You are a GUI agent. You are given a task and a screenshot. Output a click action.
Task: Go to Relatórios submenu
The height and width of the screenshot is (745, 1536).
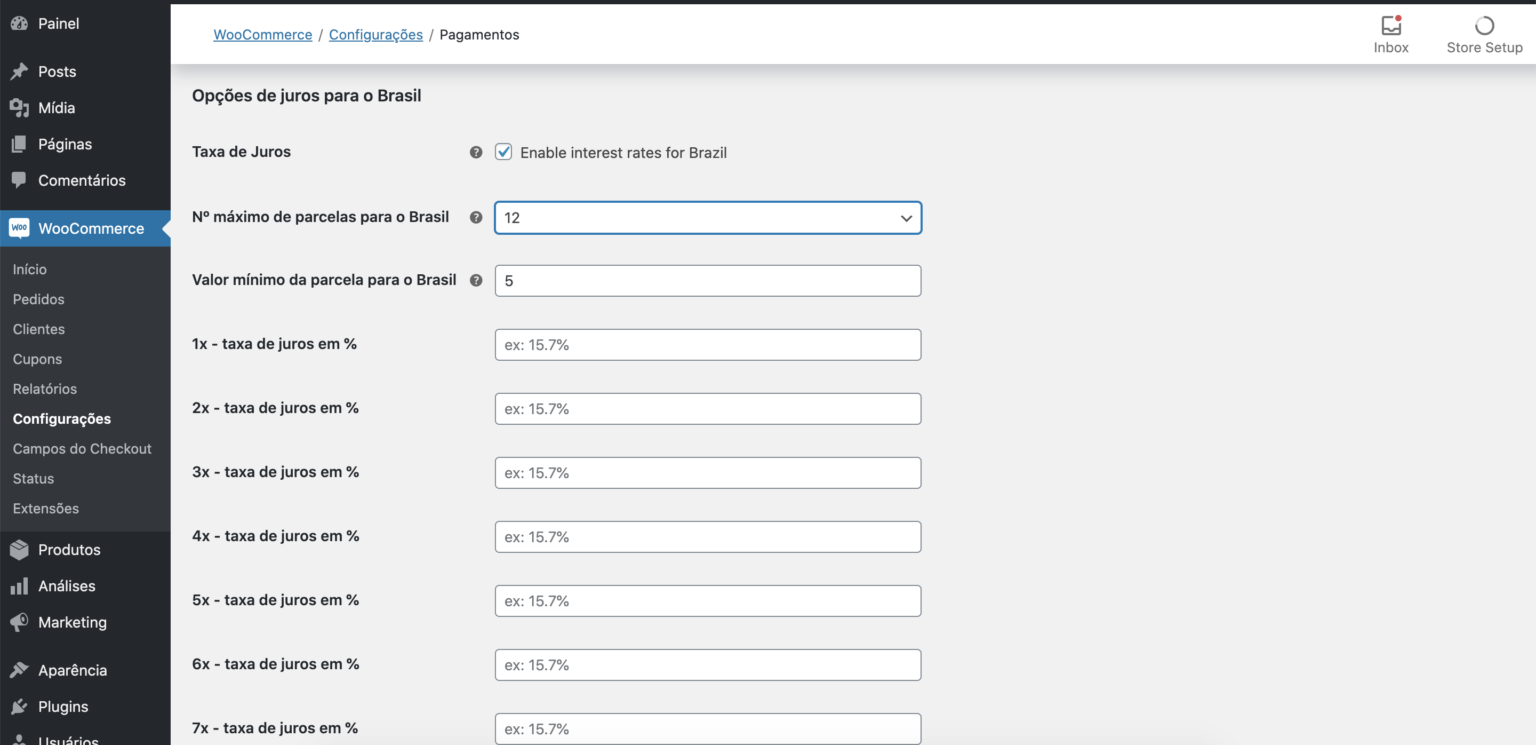(45, 389)
